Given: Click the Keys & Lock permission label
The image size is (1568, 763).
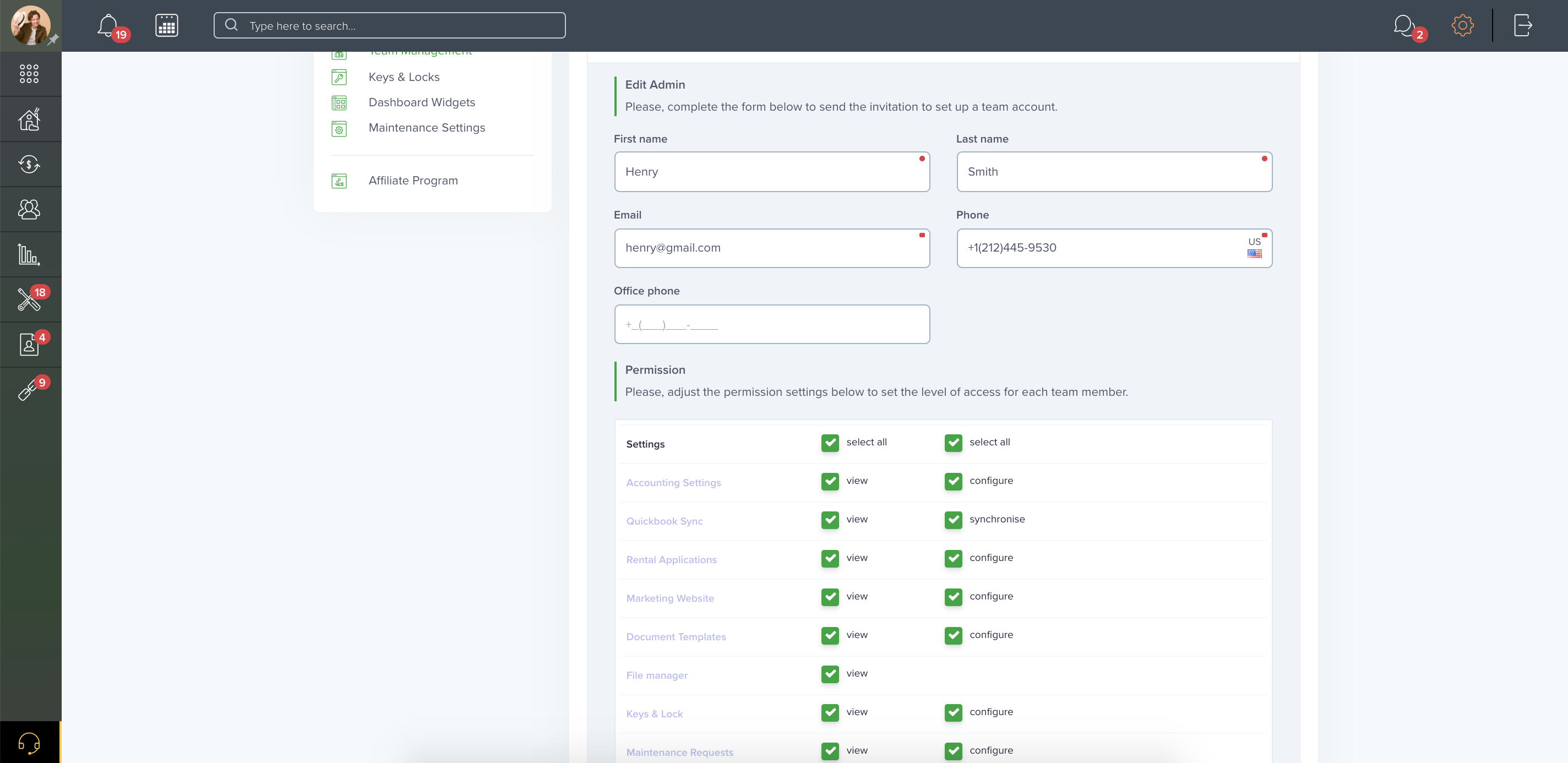Looking at the screenshot, I should click(655, 713).
